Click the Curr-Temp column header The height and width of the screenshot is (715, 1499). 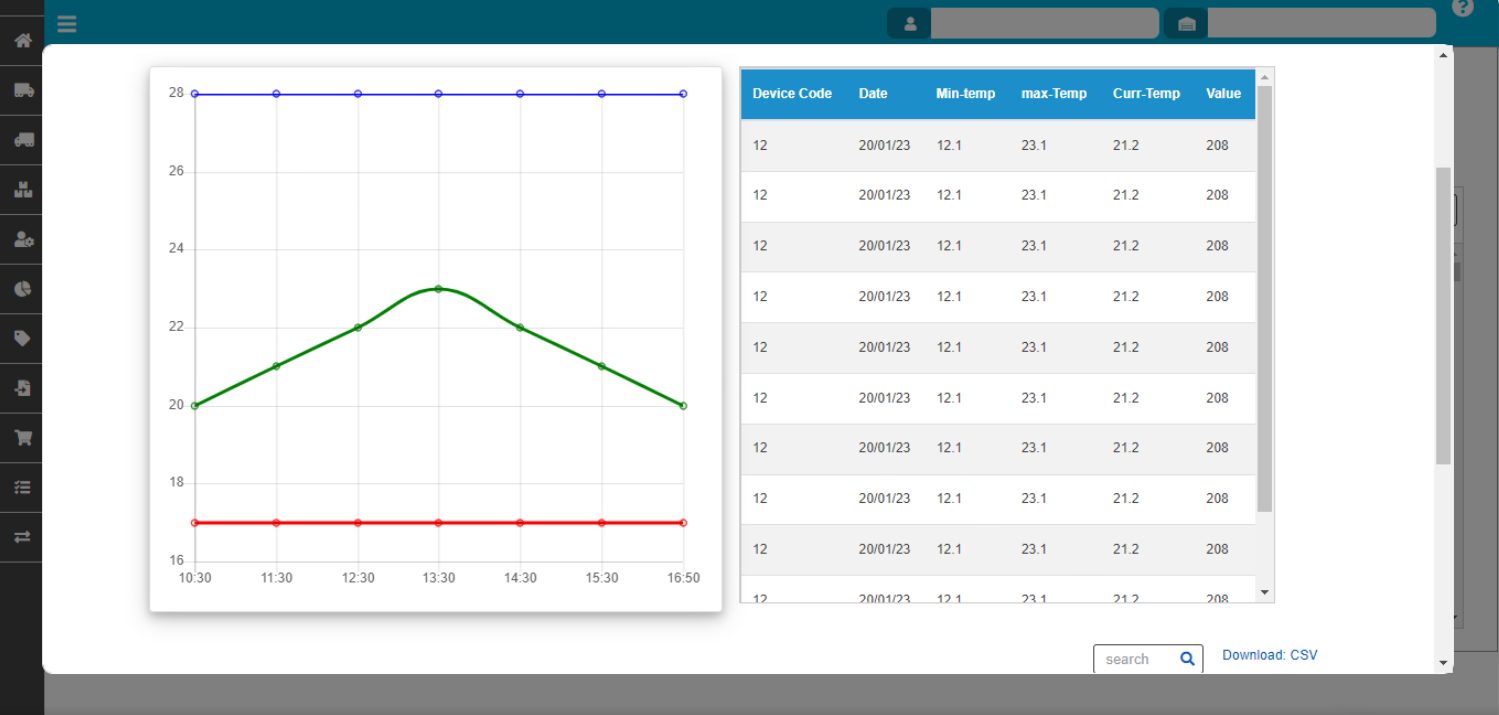1146,94
